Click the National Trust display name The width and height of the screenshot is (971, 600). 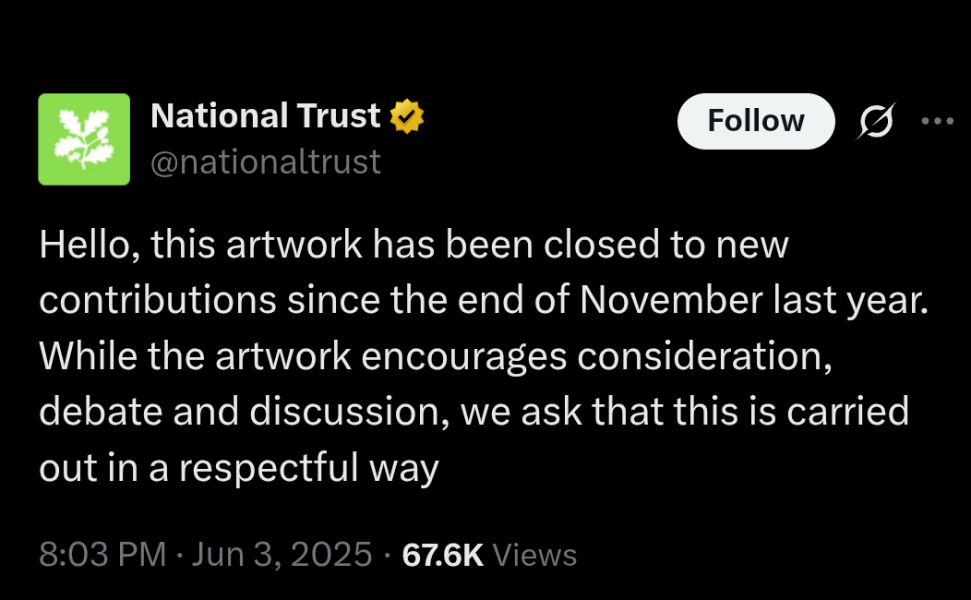click(x=263, y=115)
